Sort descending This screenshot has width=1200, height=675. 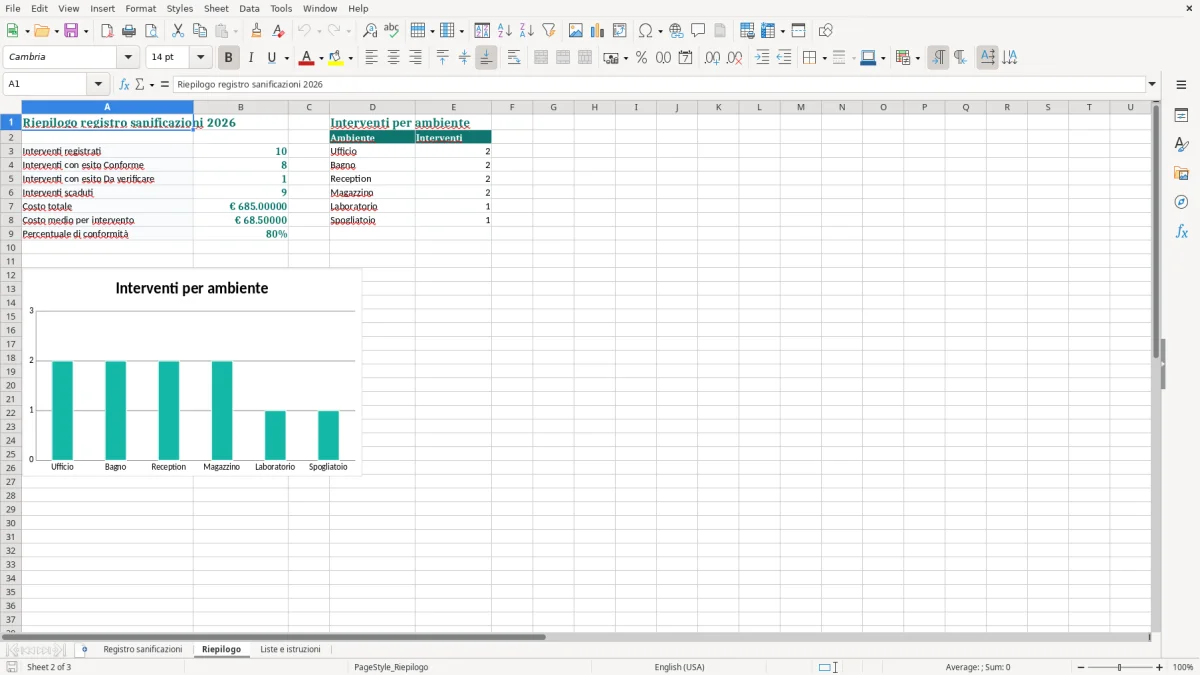coord(527,31)
